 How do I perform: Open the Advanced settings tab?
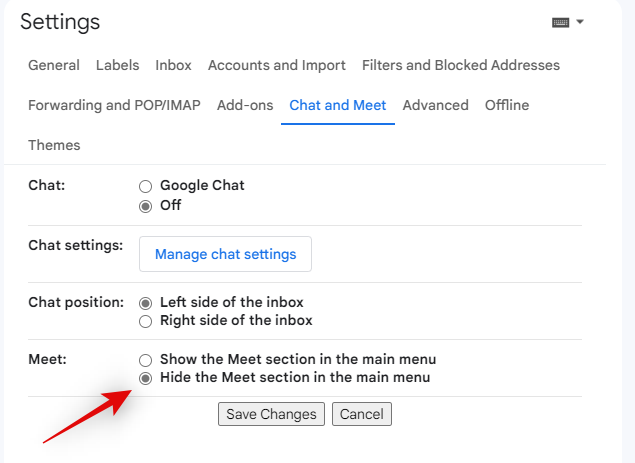click(436, 105)
